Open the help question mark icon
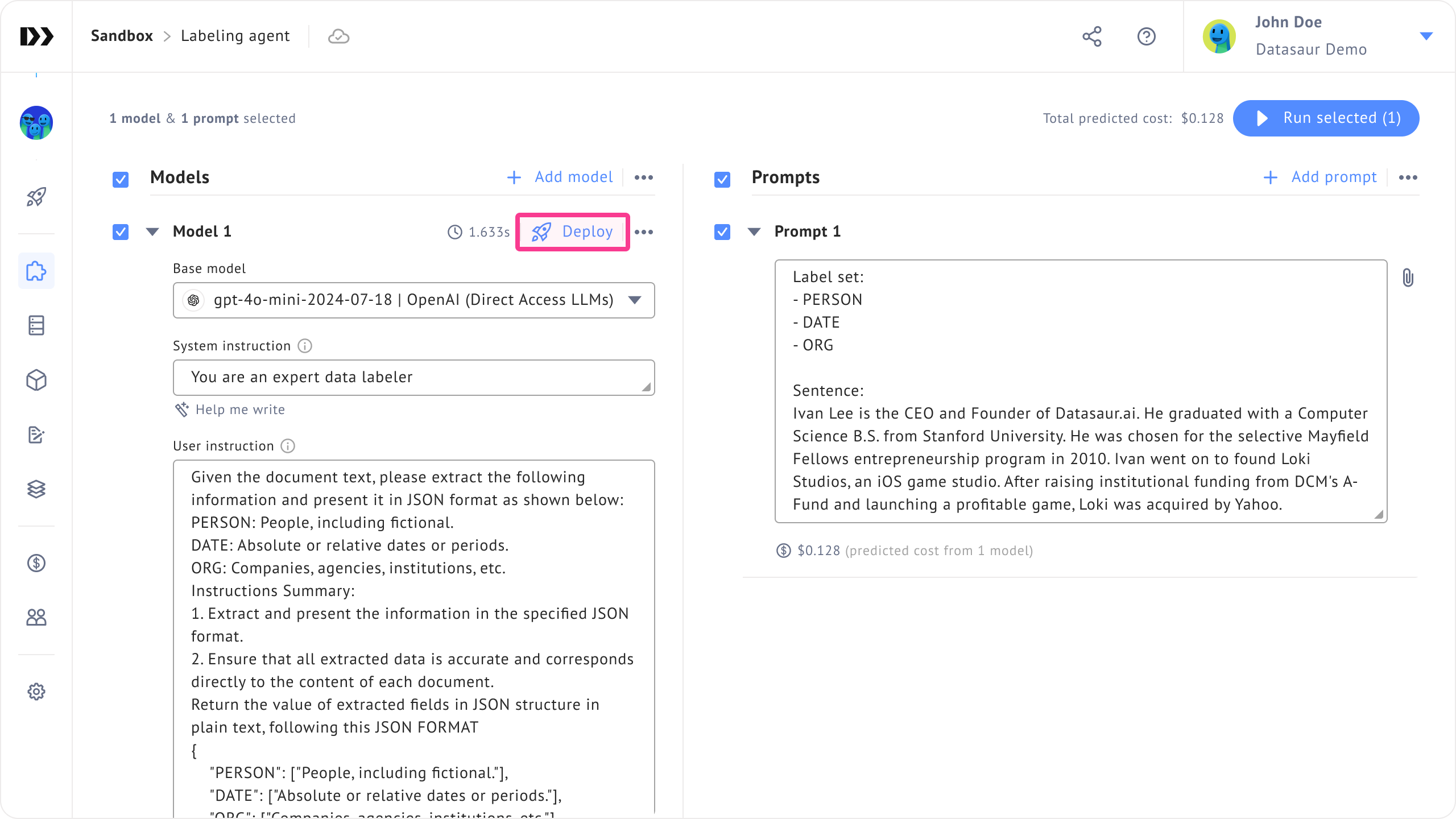Image resolution: width=1456 pixels, height=819 pixels. (x=1146, y=36)
